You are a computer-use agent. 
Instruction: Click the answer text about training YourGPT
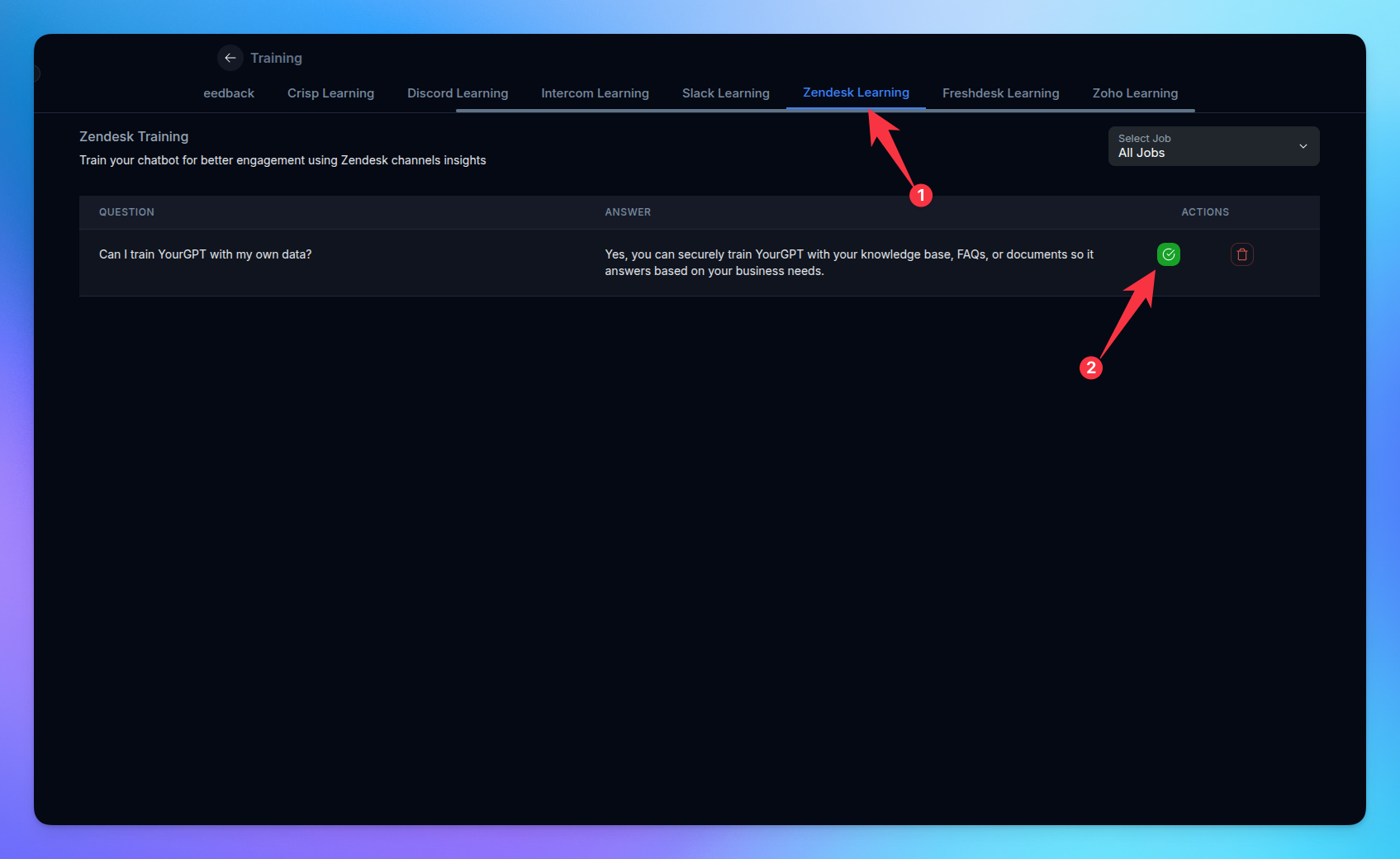pyautogui.click(x=848, y=263)
